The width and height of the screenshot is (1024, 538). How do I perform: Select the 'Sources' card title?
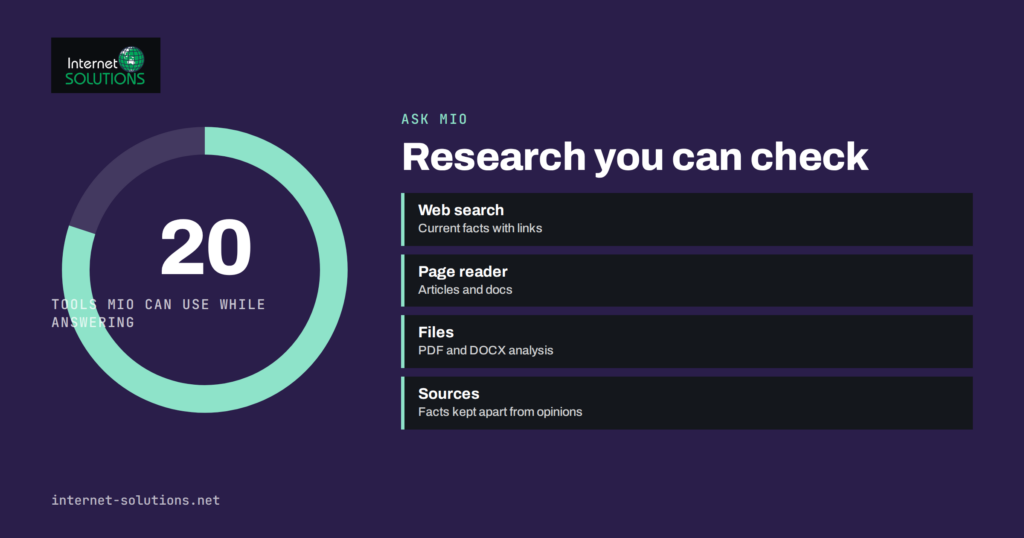coord(449,394)
